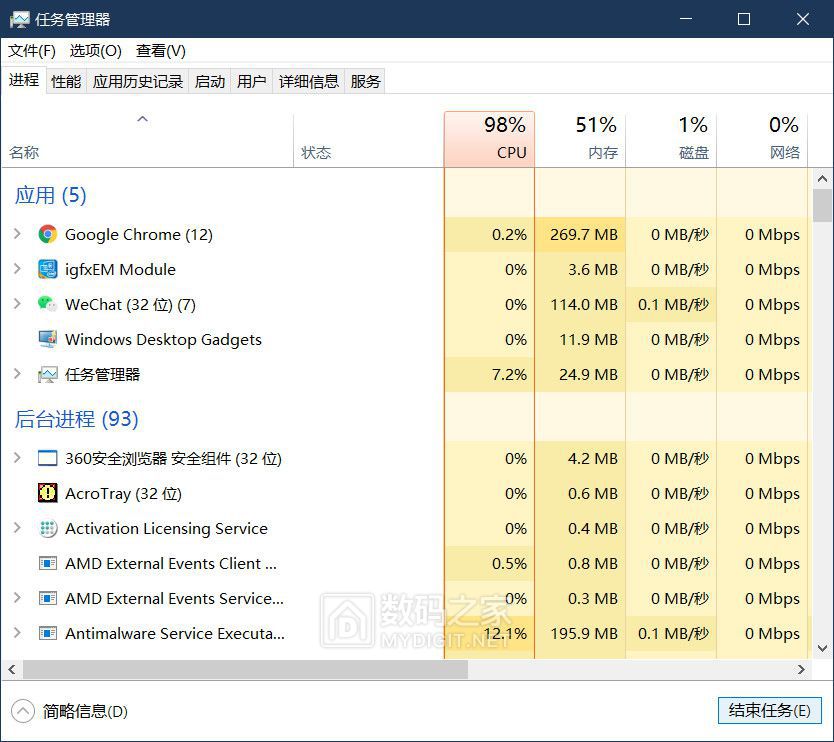Click the horizontal scrollbar right arrow
834x742 pixels.
point(801,669)
